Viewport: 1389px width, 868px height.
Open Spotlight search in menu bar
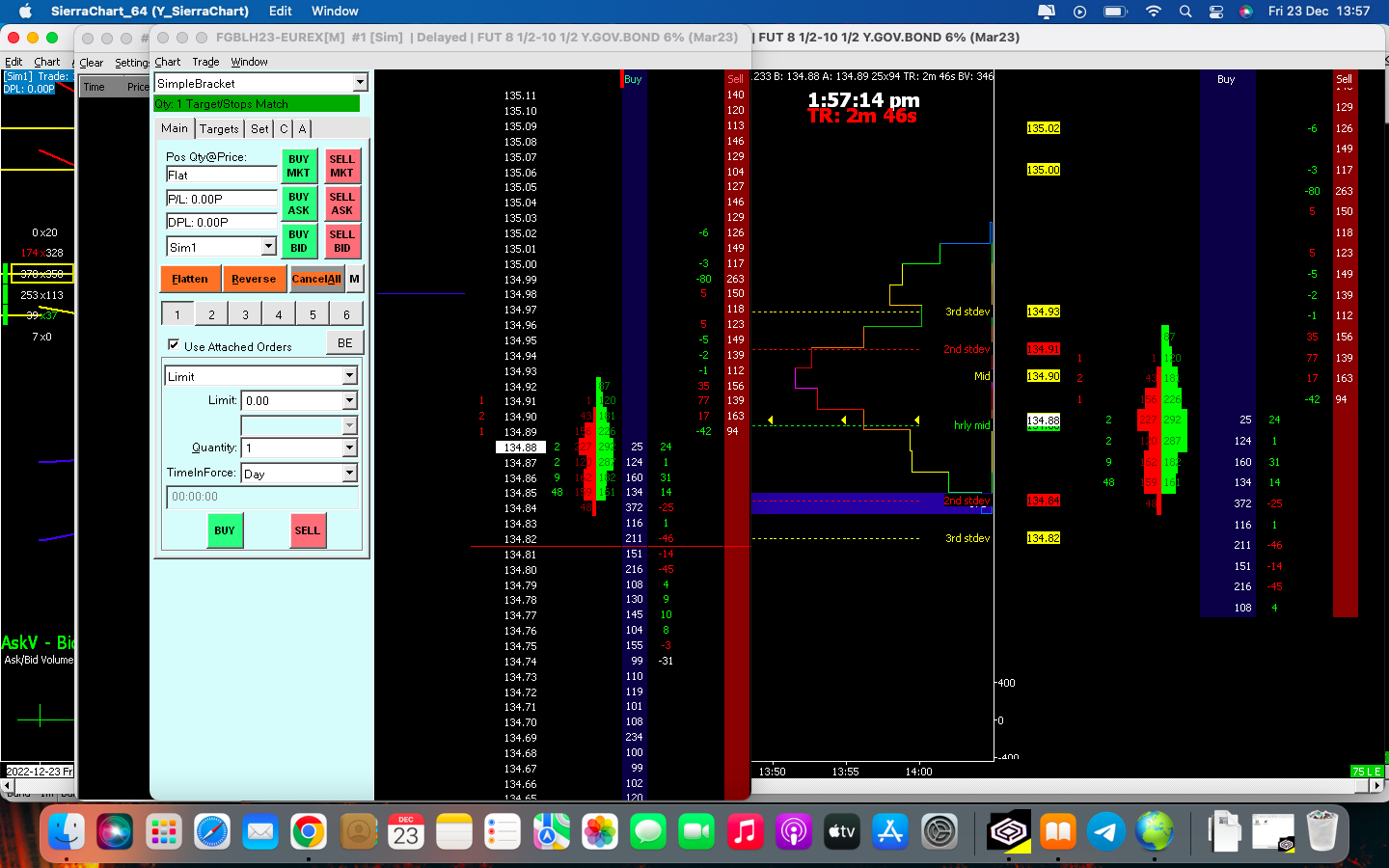(1185, 12)
